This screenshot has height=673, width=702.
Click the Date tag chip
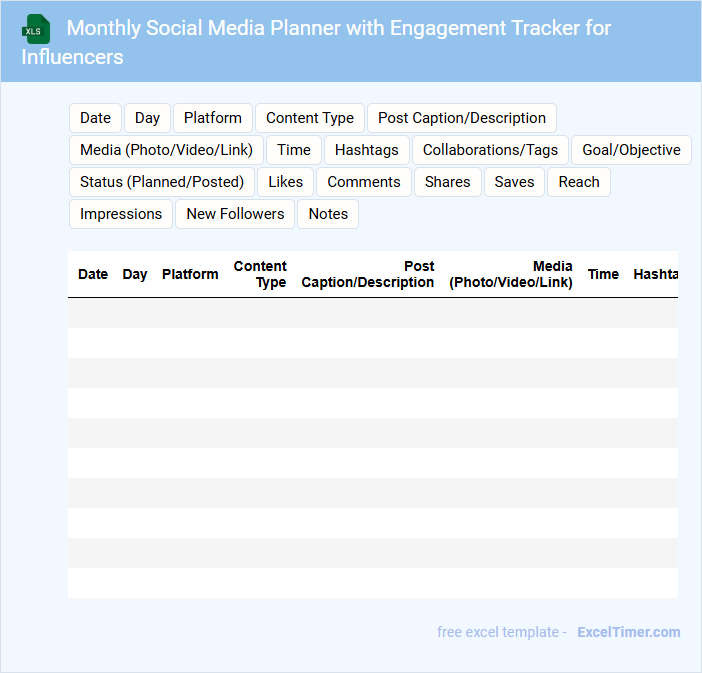(x=95, y=118)
